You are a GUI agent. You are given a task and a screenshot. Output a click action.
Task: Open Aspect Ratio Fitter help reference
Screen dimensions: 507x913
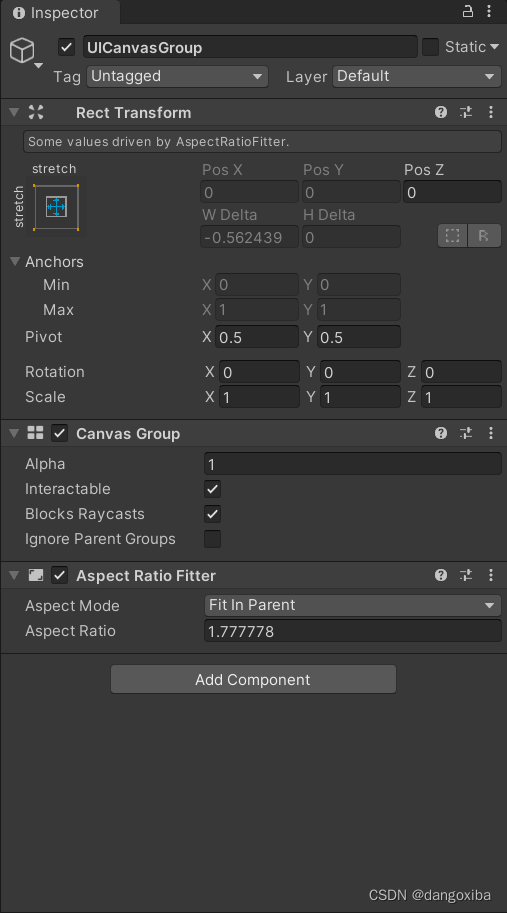tap(441, 575)
